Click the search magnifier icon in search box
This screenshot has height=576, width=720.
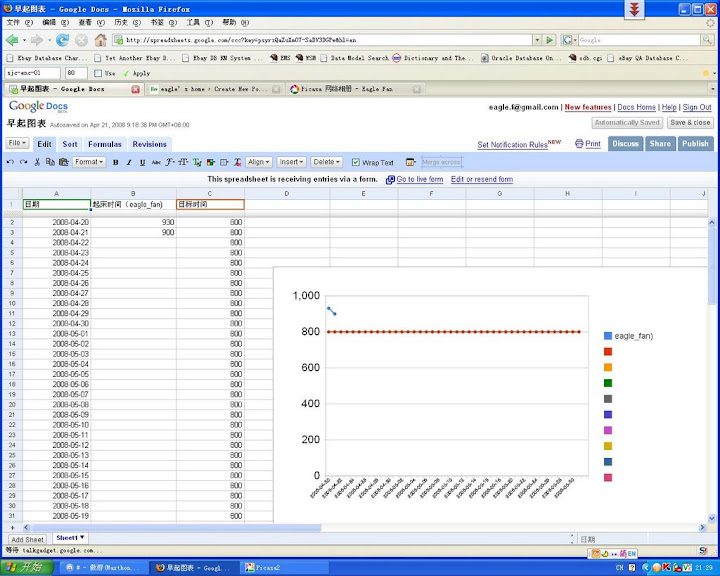[707, 40]
